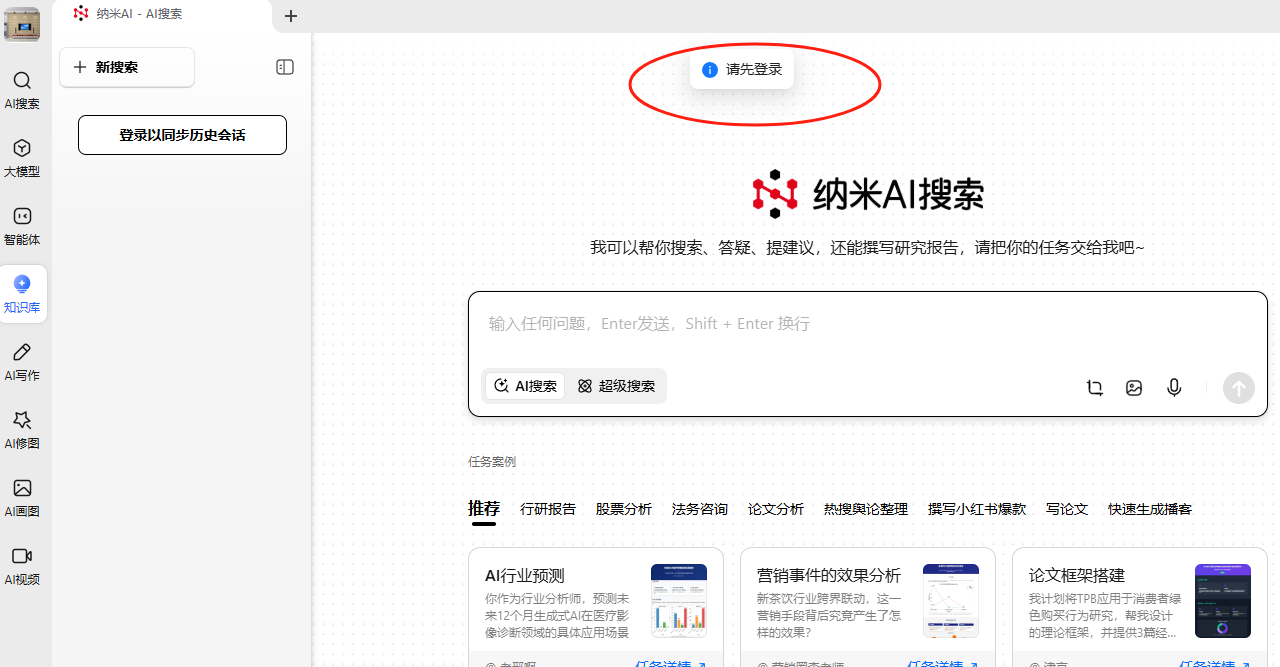
Task: Select the 写论文 tab
Action: (1067, 509)
